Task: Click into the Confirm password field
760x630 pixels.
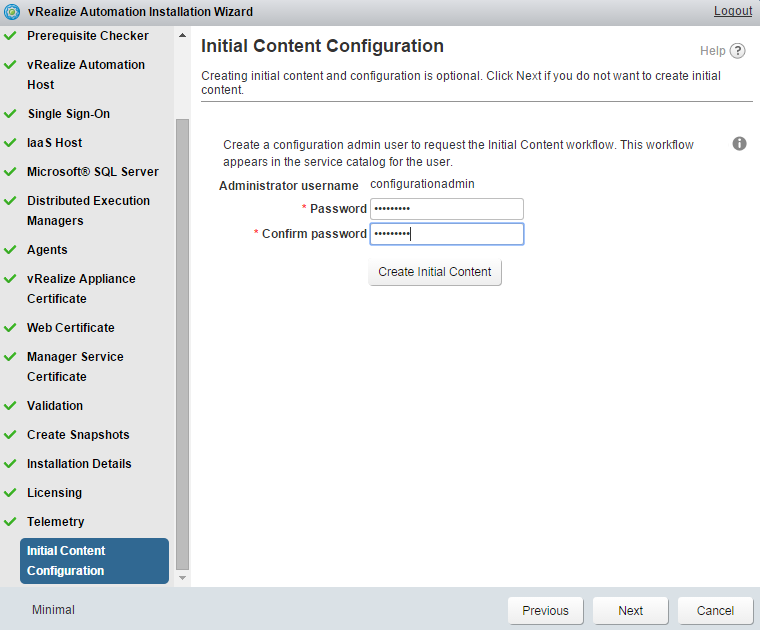Action: click(446, 234)
